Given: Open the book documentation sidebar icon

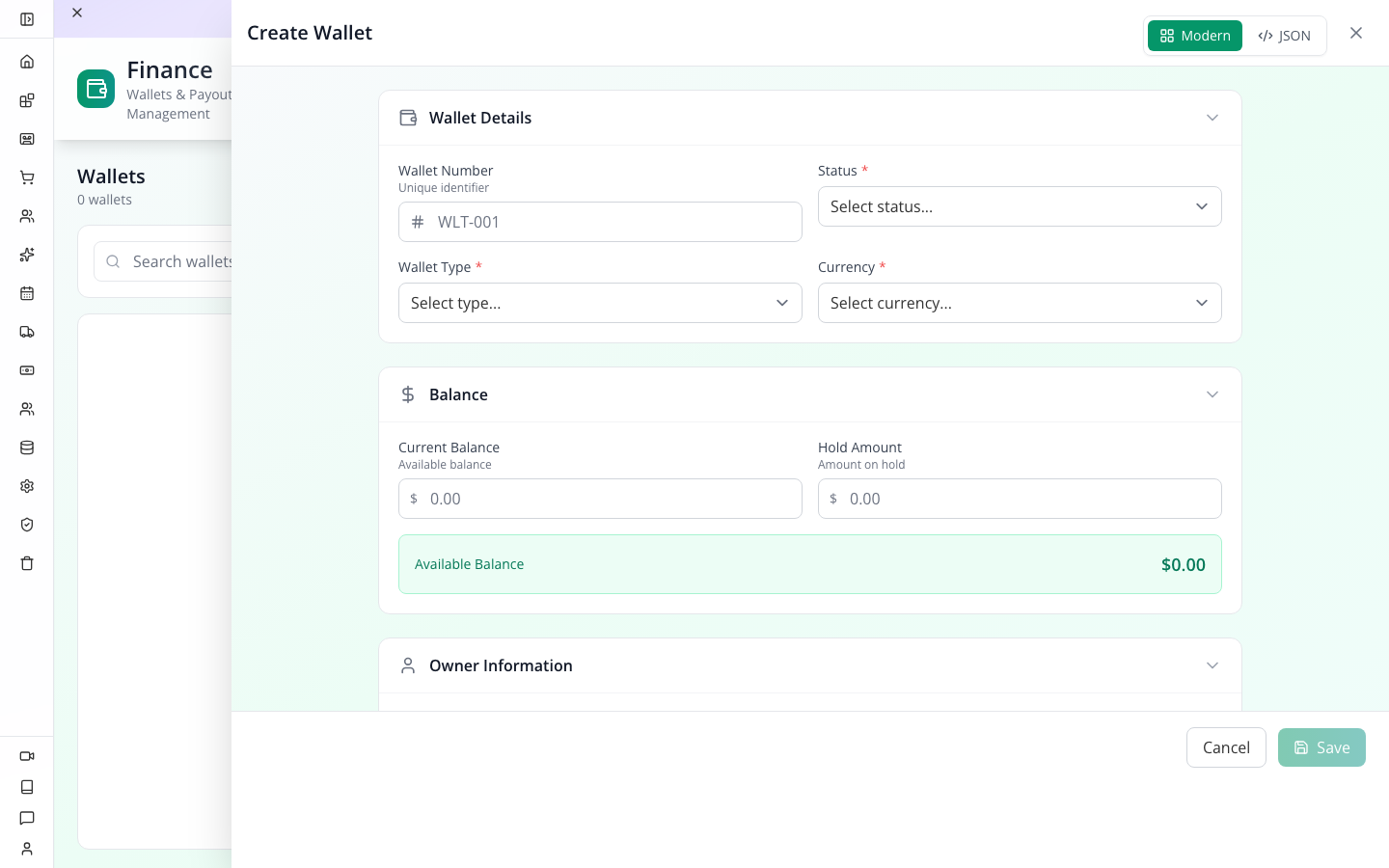Looking at the screenshot, I should [x=27, y=787].
